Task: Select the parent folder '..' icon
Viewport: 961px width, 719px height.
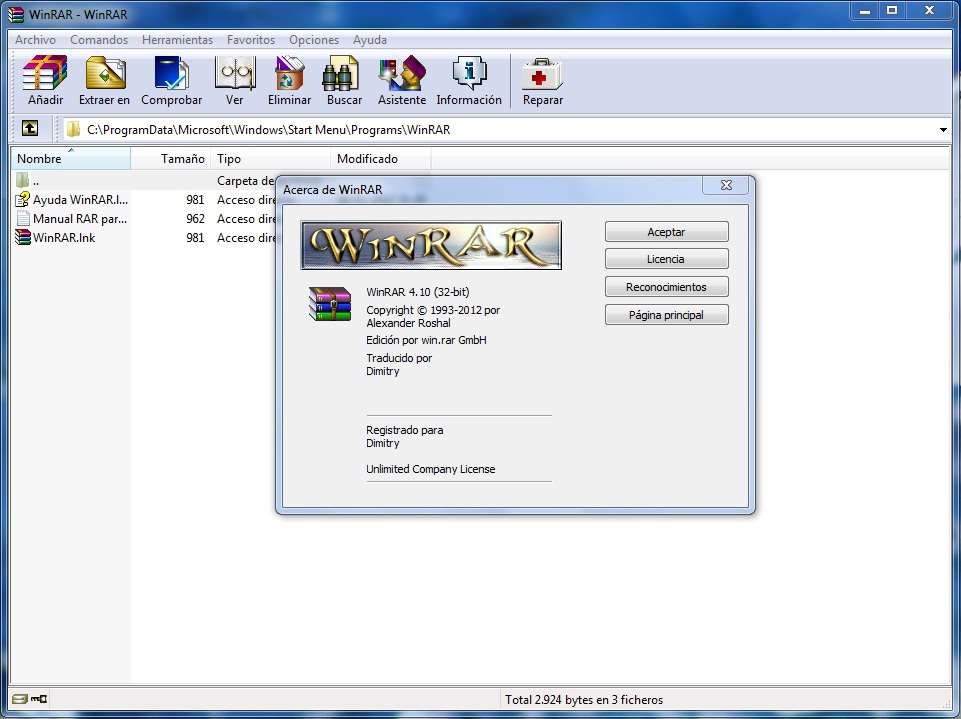Action: click(23, 180)
